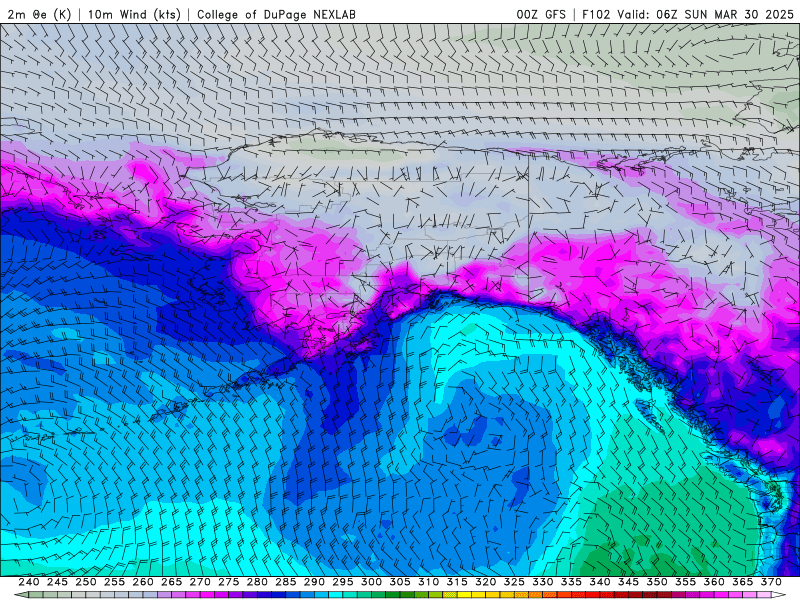This screenshot has width=800, height=600.
Task: Select the 270 colorbar label
Action: [x=200, y=582]
